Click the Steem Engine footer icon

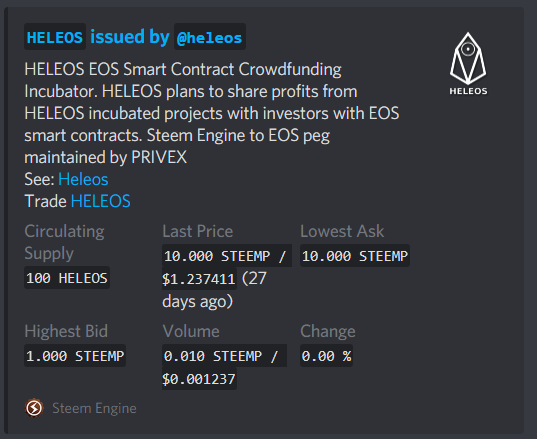point(34,408)
